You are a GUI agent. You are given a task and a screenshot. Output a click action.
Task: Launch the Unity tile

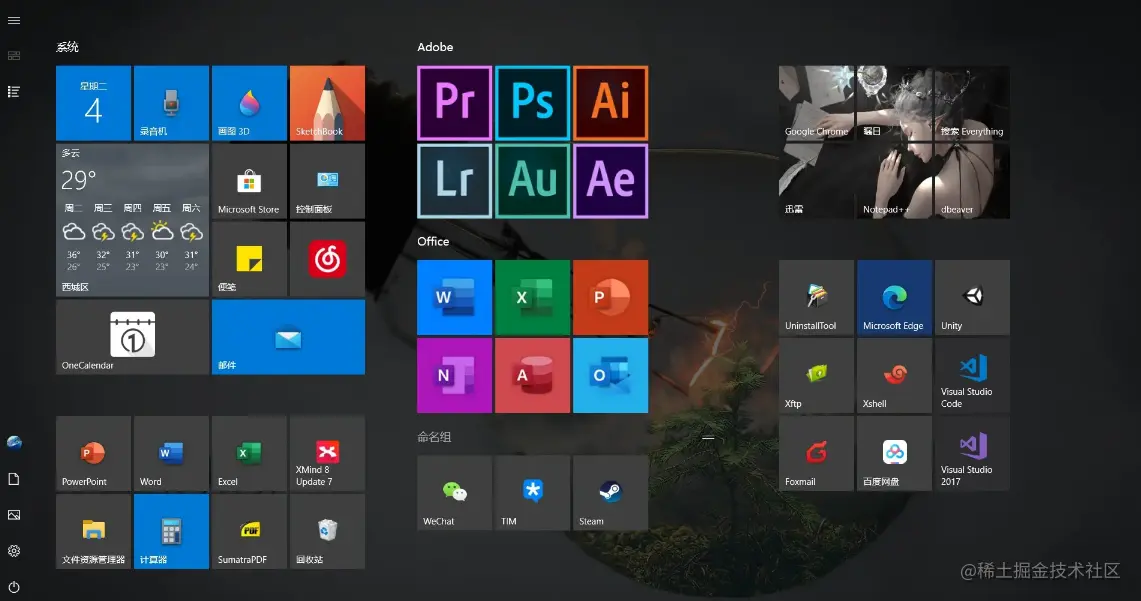tap(971, 297)
